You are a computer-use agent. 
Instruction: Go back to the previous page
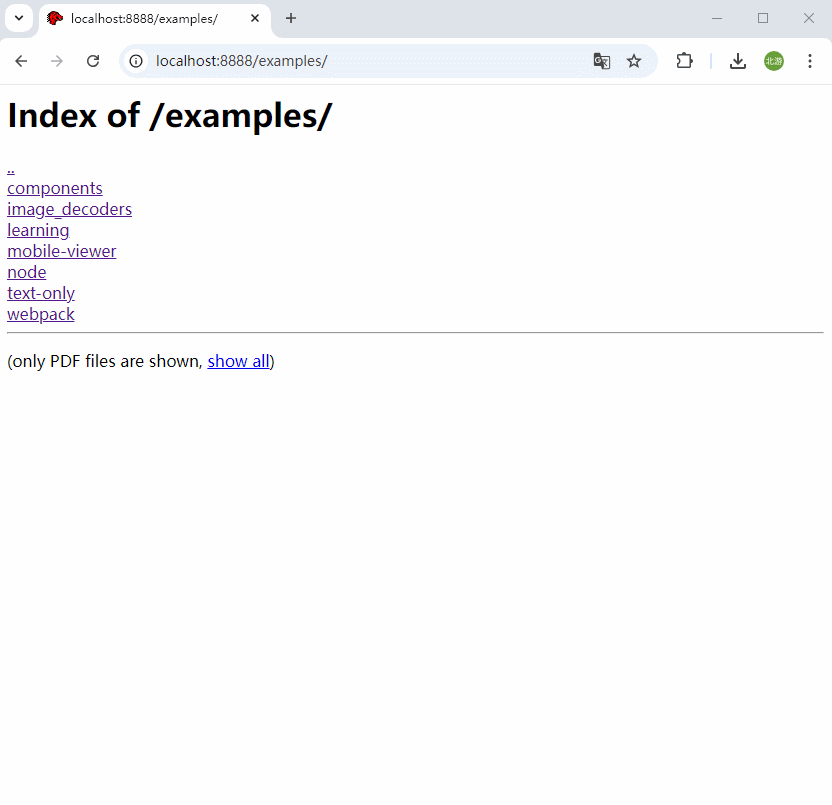coord(21,61)
